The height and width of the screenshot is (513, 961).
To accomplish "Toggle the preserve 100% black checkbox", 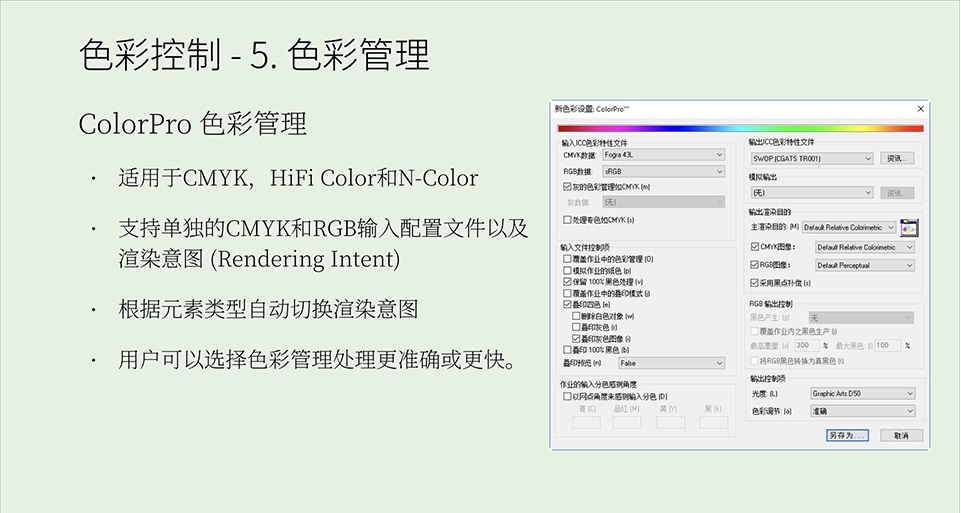I will pyautogui.click(x=567, y=282).
